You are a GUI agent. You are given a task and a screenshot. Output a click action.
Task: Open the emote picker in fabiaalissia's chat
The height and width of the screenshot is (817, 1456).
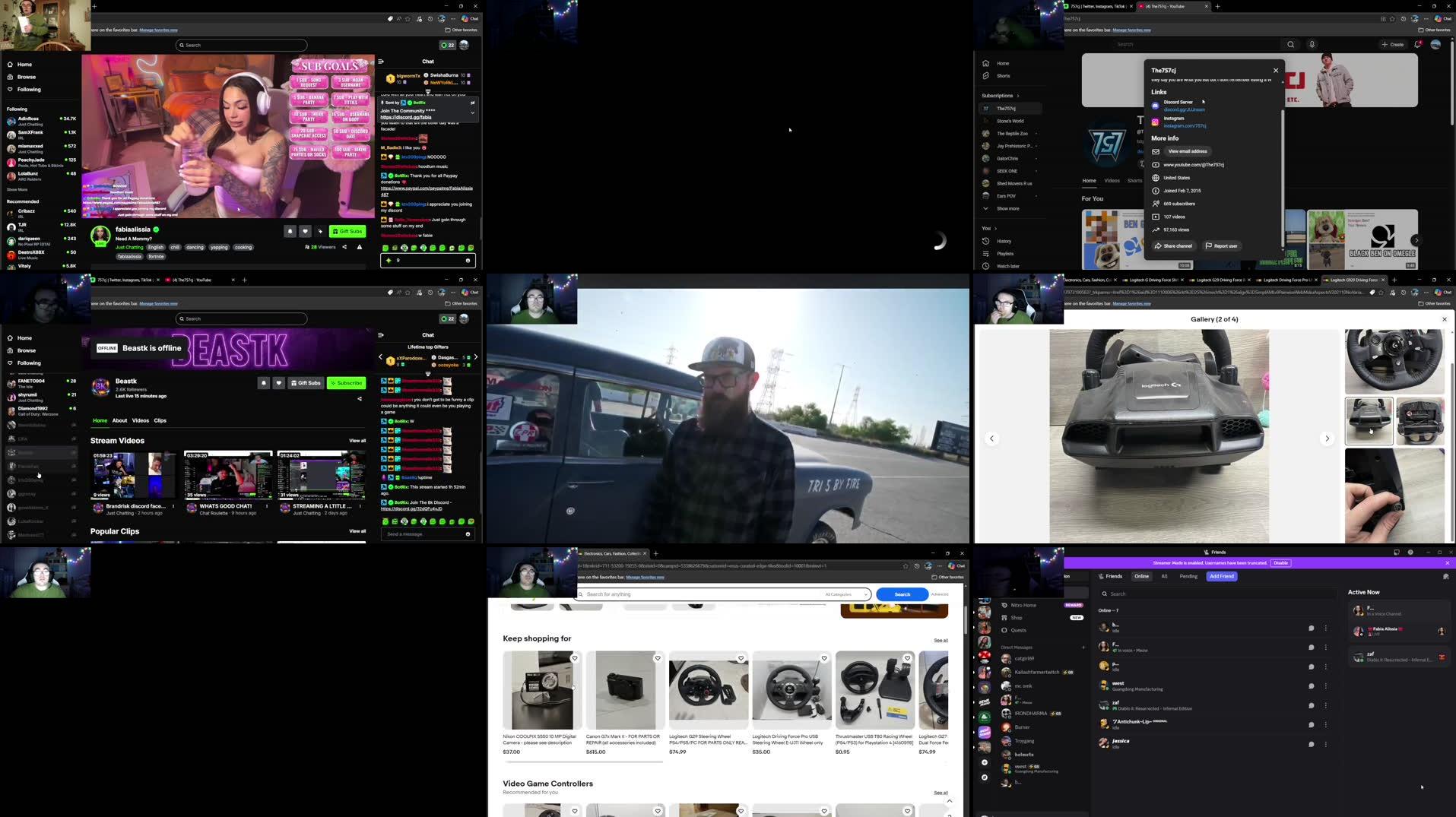pyautogui.click(x=467, y=260)
